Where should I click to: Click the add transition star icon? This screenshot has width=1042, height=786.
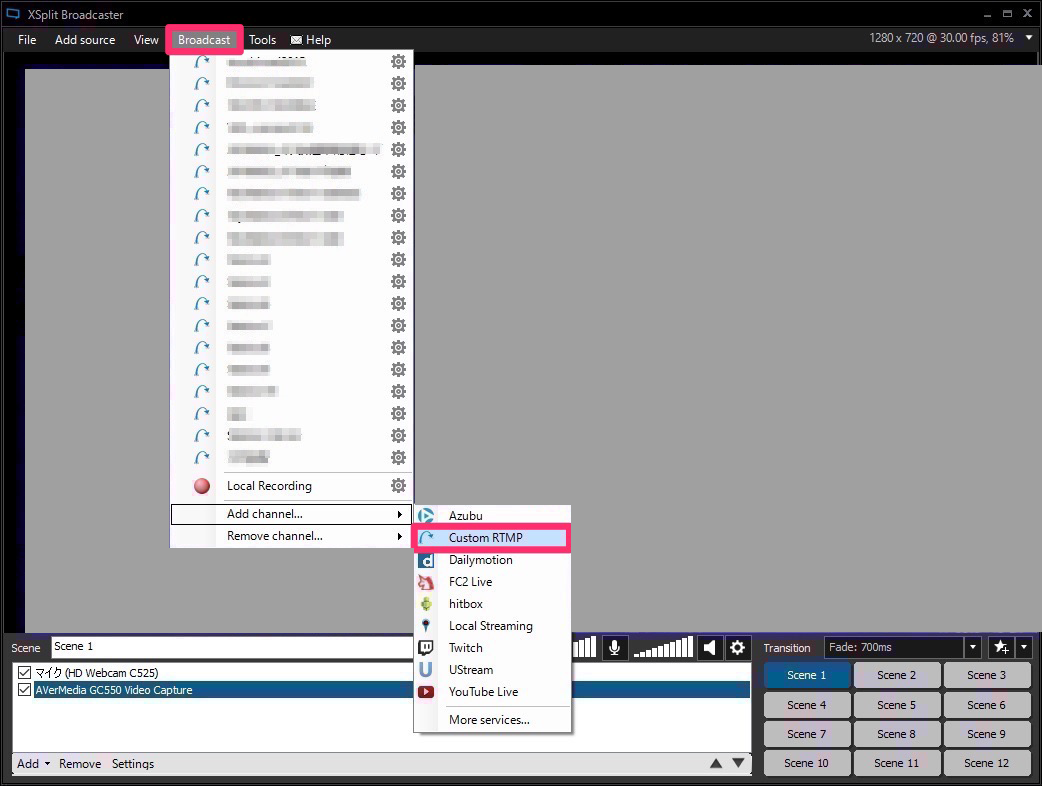point(1001,646)
